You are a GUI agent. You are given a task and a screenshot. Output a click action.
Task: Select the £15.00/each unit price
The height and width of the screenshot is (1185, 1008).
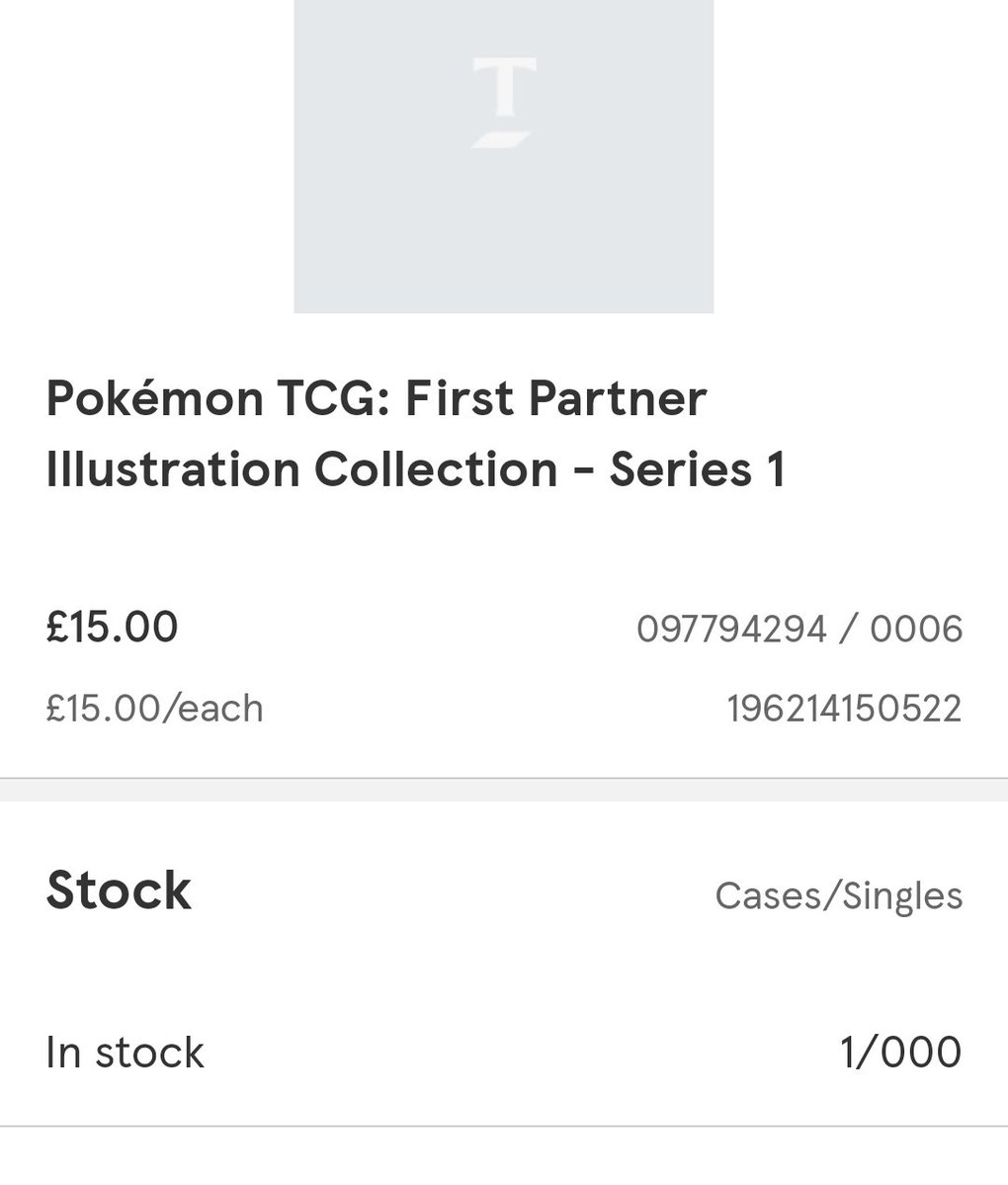(x=155, y=709)
